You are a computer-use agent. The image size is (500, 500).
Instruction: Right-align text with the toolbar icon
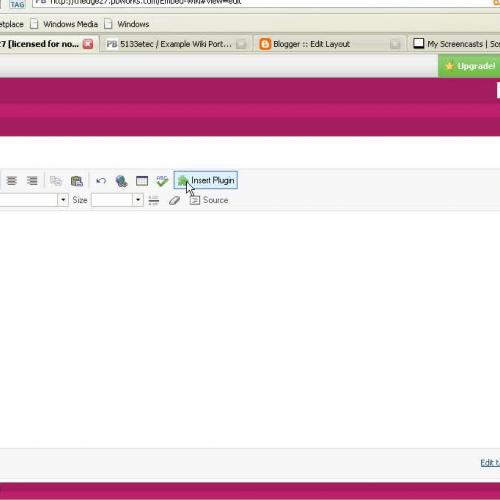pyautogui.click(x=32, y=181)
